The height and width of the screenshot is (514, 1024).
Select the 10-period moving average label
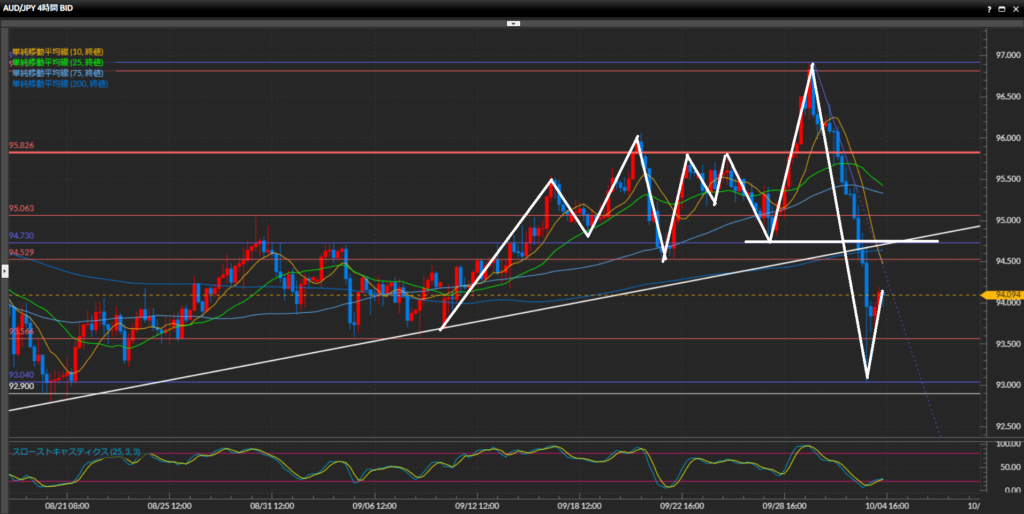pyautogui.click(x=57, y=51)
